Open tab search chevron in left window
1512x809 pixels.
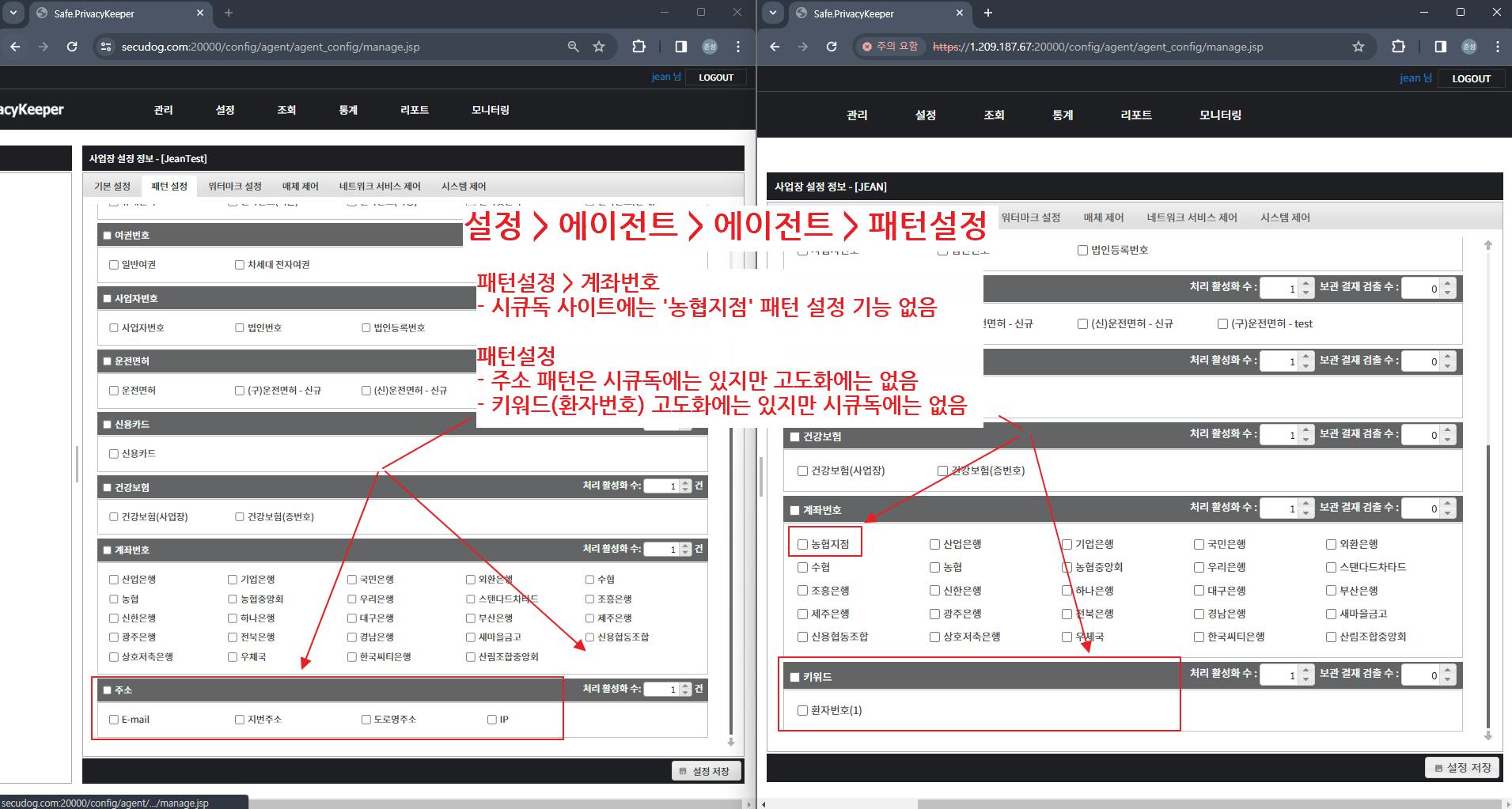pyautogui.click(x=13, y=13)
